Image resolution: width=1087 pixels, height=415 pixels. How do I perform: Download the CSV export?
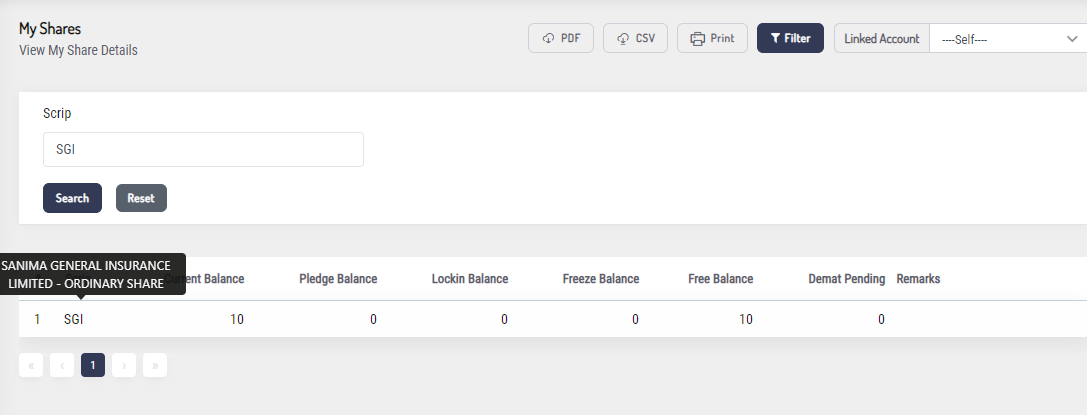pos(635,38)
